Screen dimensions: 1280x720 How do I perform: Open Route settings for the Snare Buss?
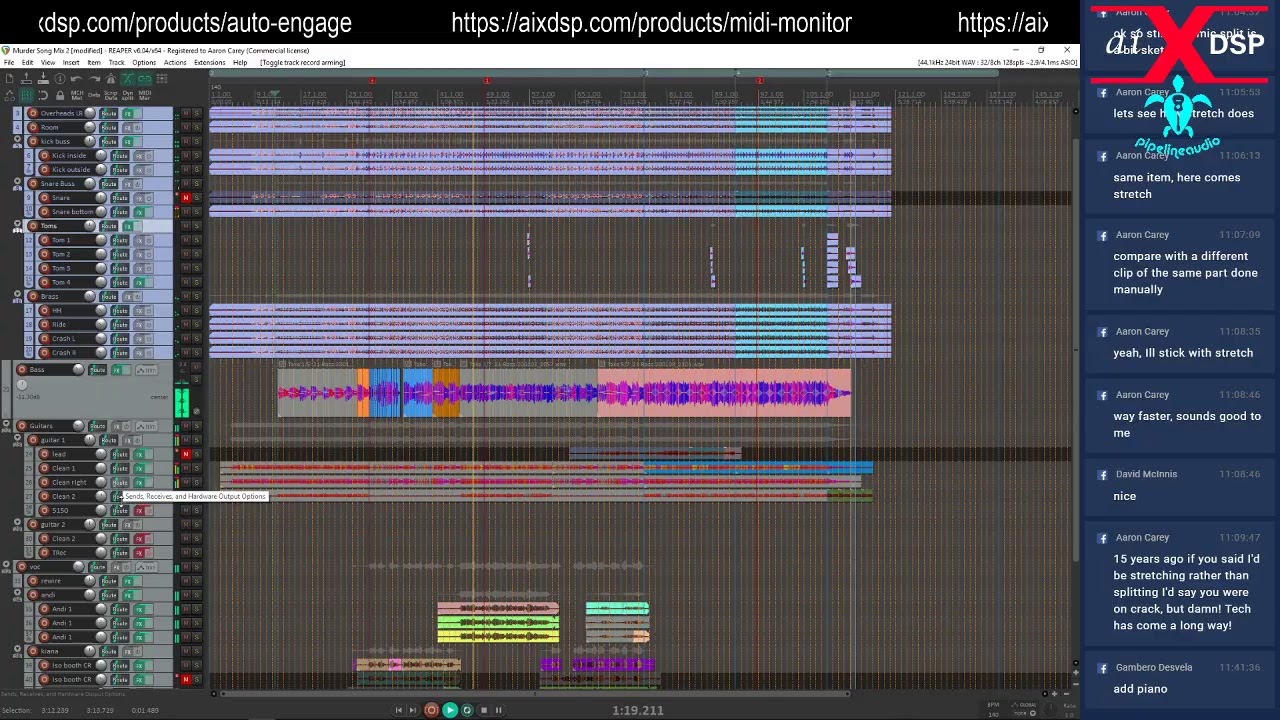[109, 184]
